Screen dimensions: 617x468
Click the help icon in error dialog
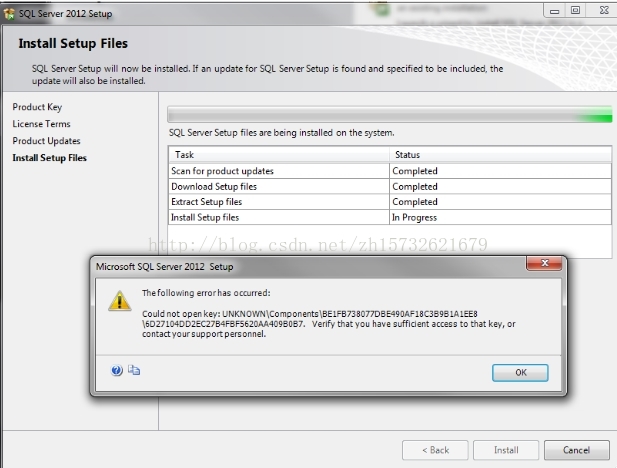coord(117,370)
